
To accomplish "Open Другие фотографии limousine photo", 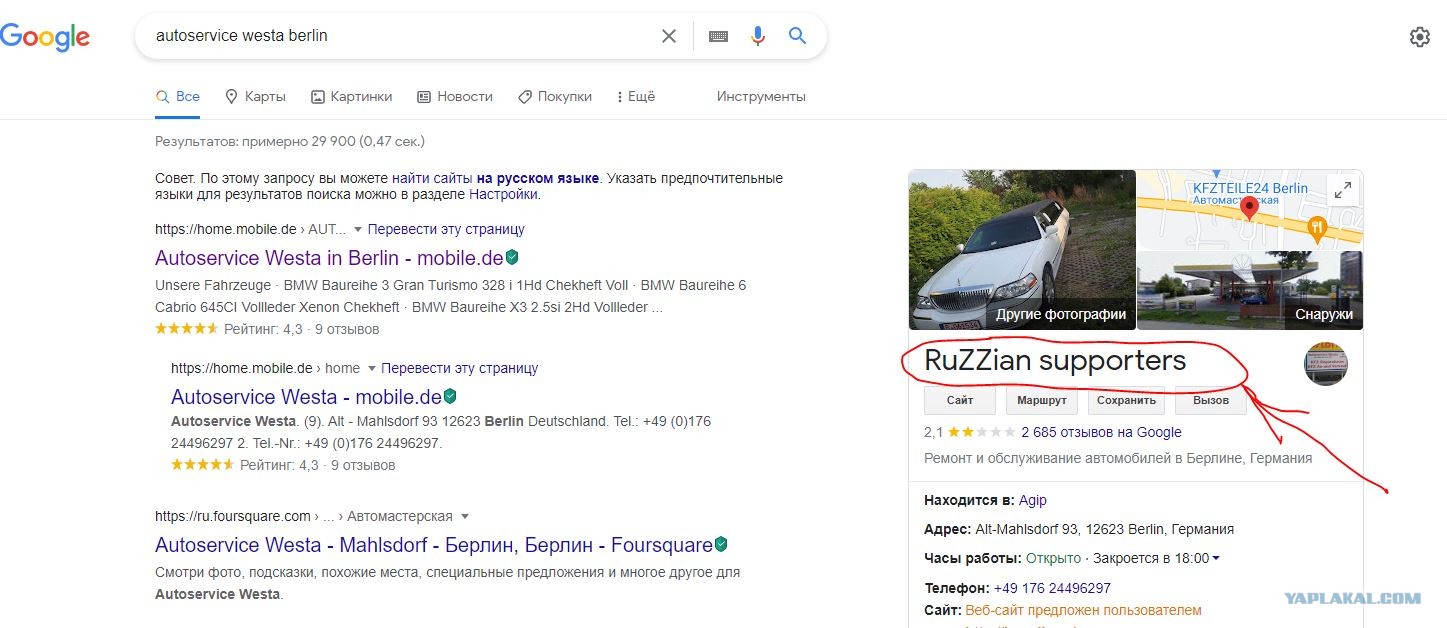I will 1022,250.
